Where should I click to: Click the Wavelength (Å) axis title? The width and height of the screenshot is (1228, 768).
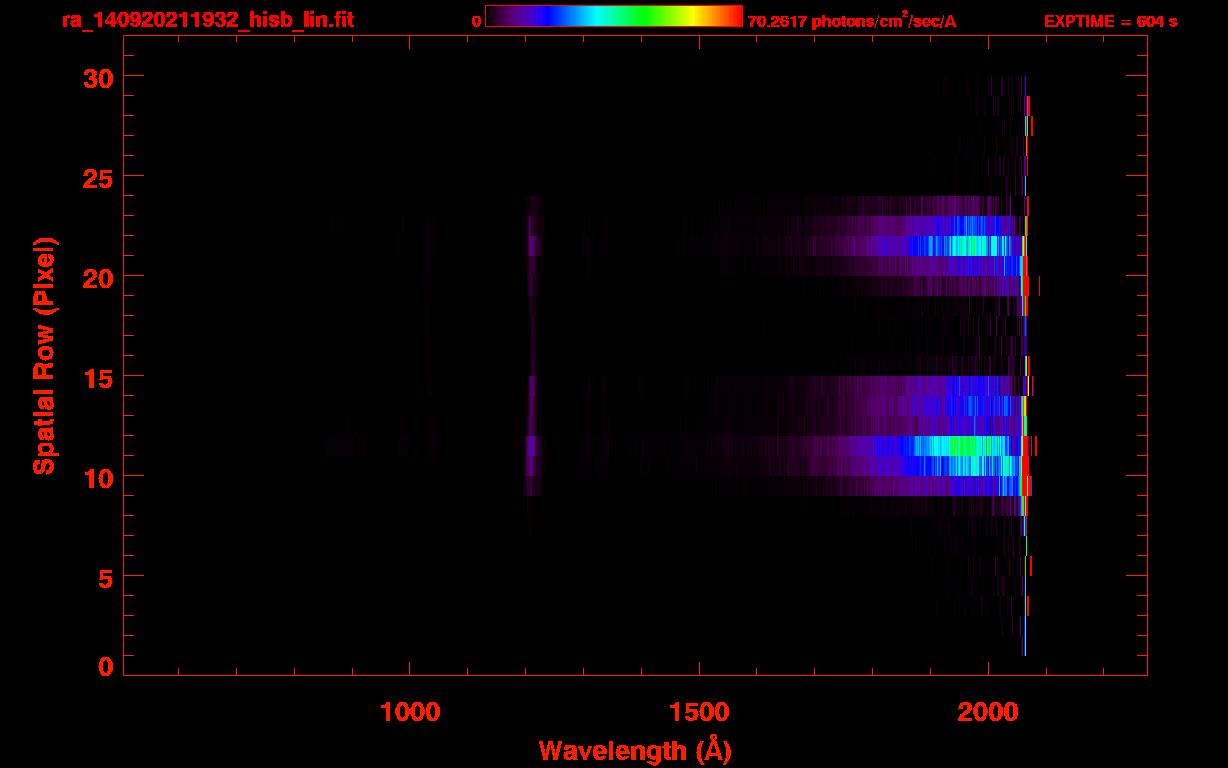(634, 750)
